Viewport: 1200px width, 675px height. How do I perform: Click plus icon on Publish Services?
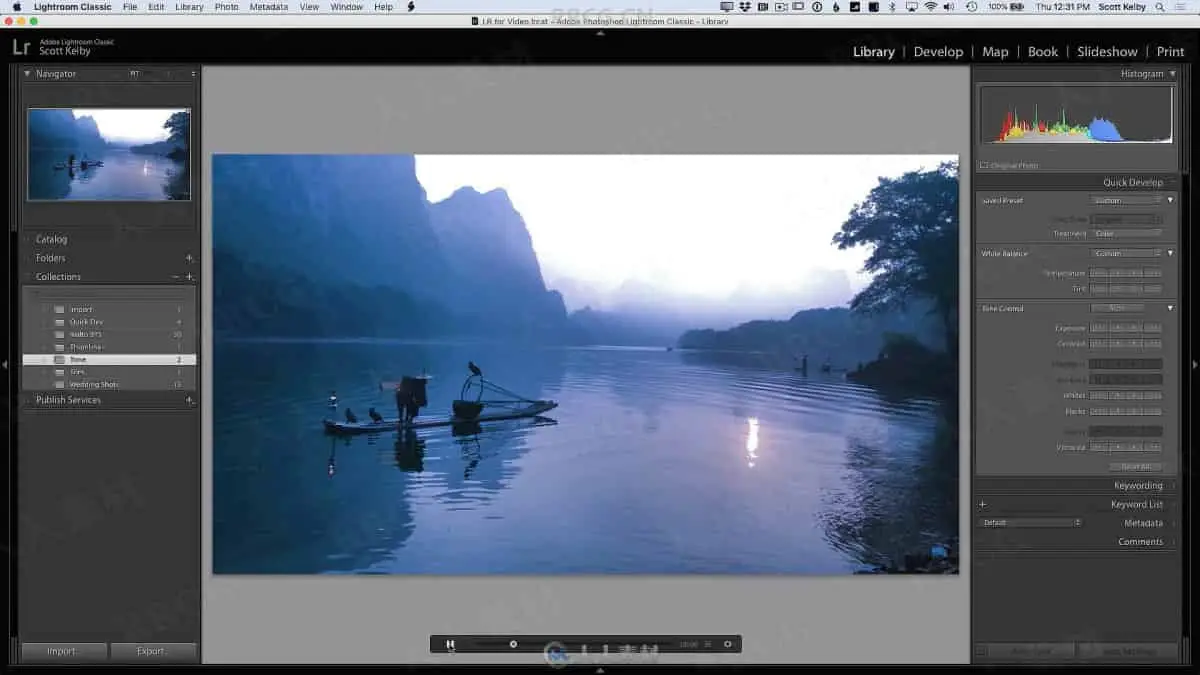point(189,400)
